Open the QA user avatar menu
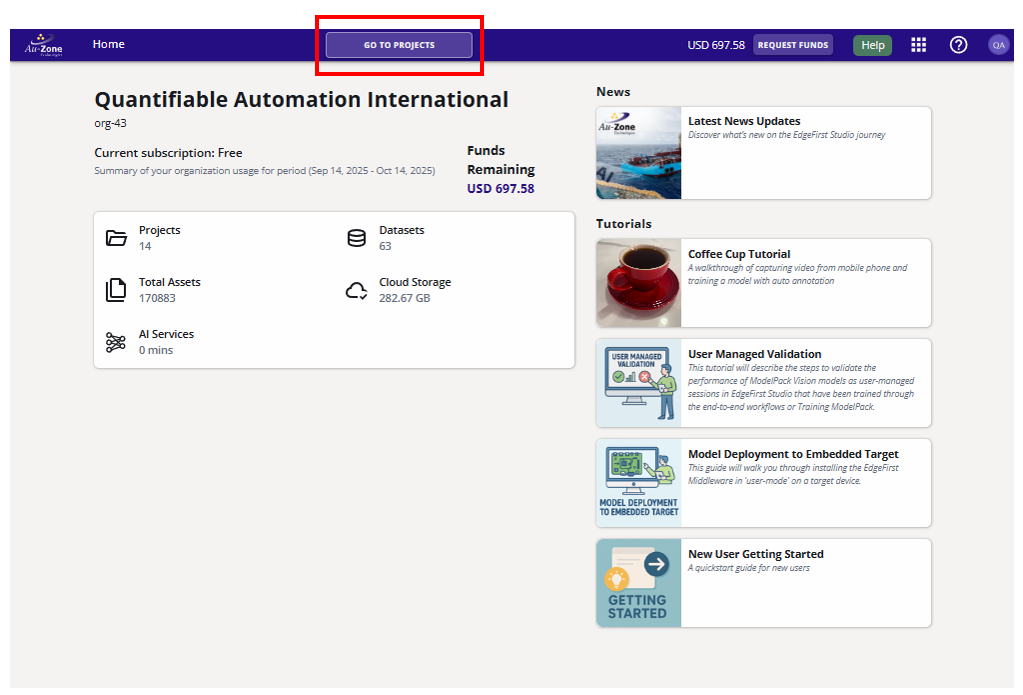Screen dimensions: 1023x695 pyautogui.click(x=998, y=45)
